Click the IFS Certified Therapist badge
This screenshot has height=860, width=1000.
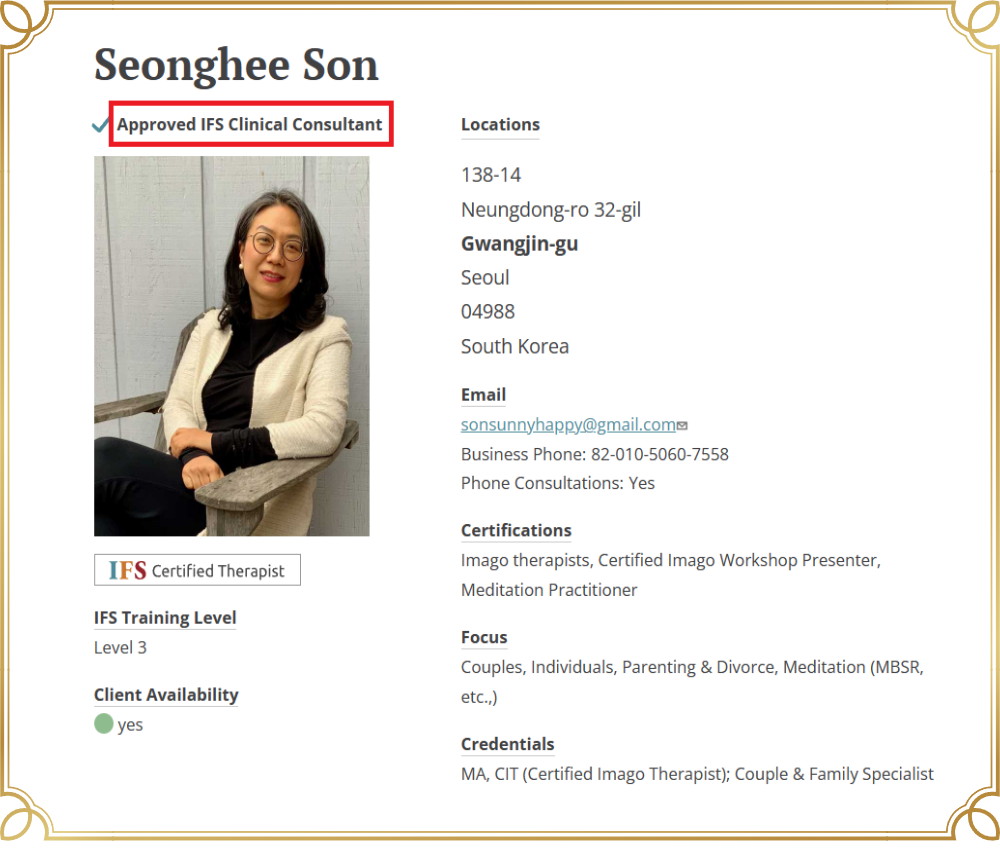197,570
